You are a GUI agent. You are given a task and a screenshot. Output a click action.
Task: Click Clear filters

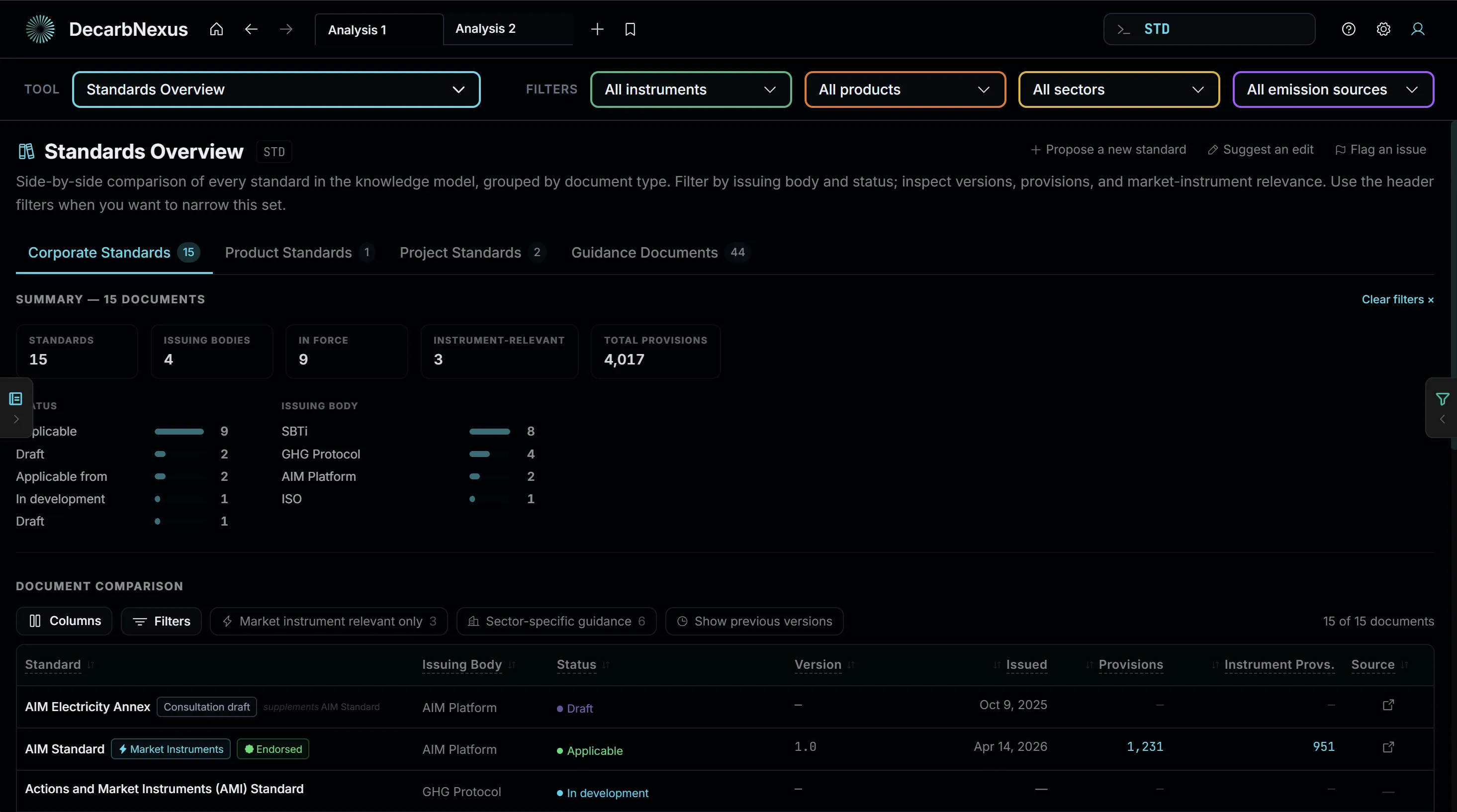(x=1398, y=300)
